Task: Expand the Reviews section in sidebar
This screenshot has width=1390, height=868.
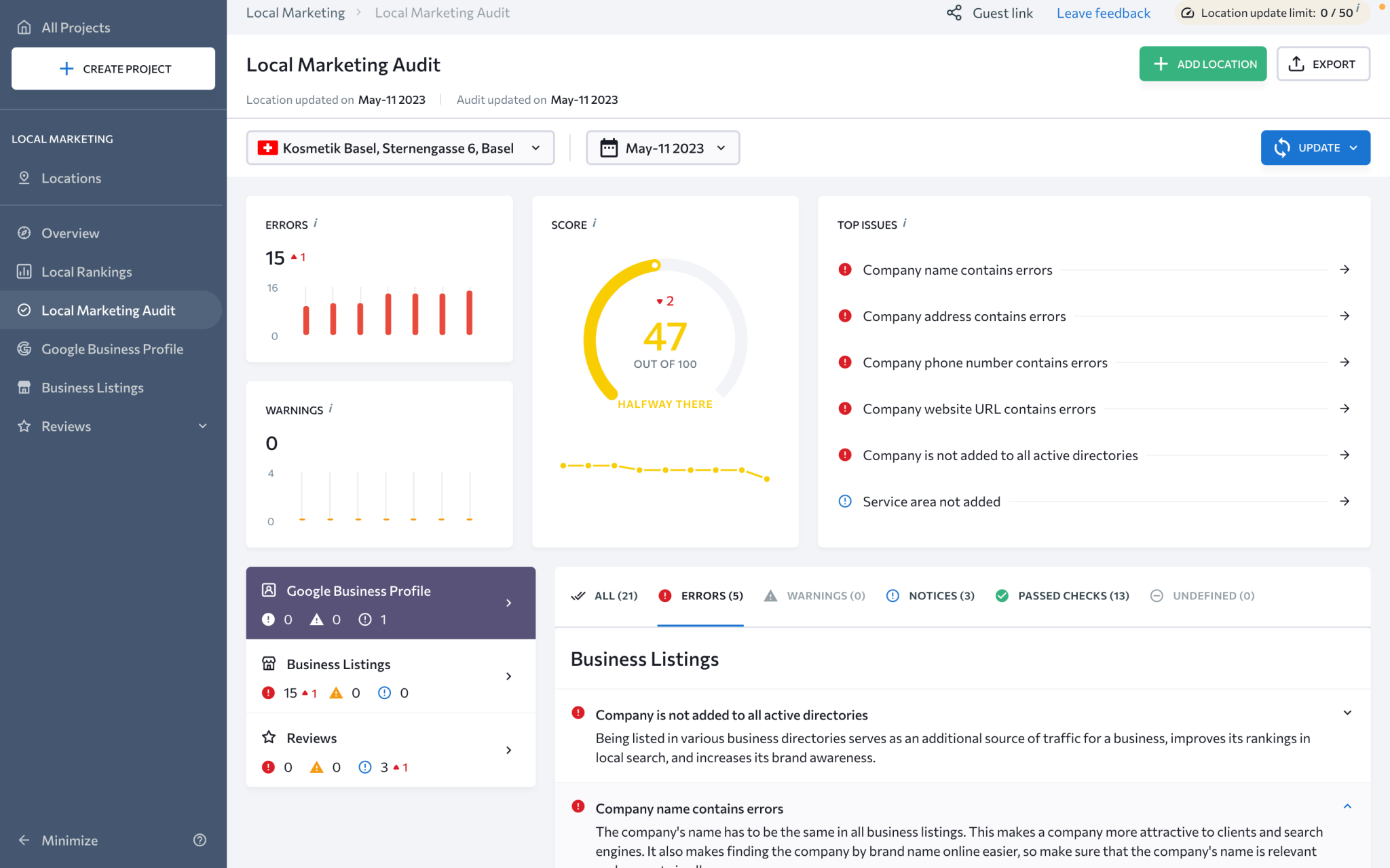Action: pos(202,426)
